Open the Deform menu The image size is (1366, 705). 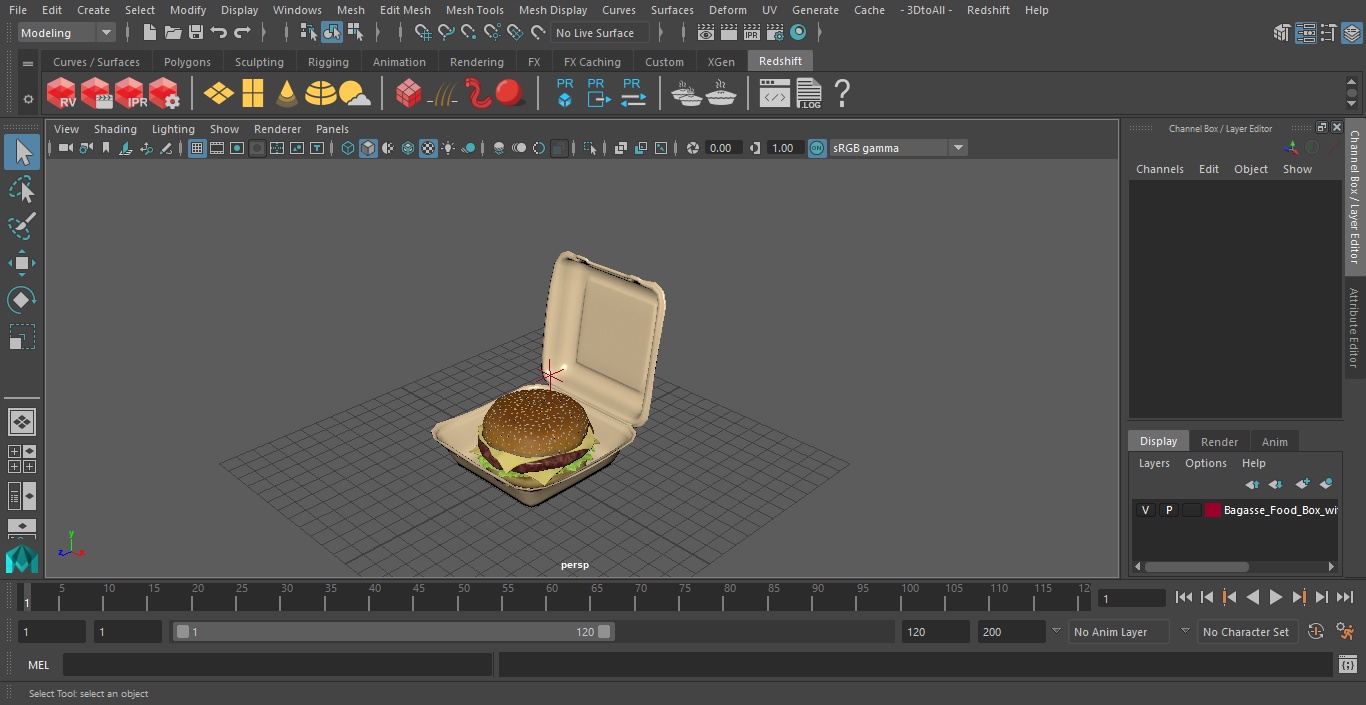pyautogui.click(x=727, y=10)
